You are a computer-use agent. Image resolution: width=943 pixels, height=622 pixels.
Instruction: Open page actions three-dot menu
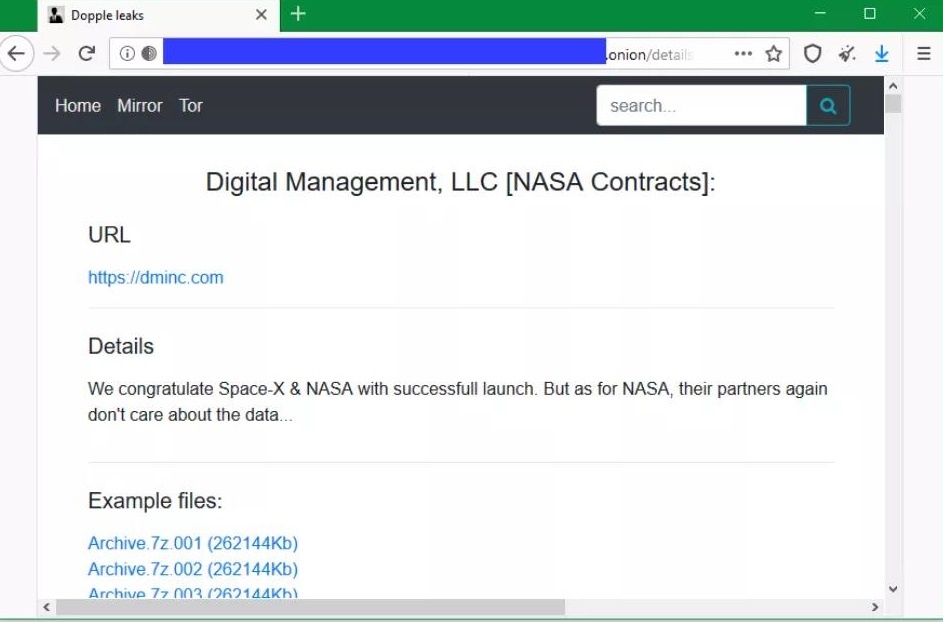tap(743, 54)
